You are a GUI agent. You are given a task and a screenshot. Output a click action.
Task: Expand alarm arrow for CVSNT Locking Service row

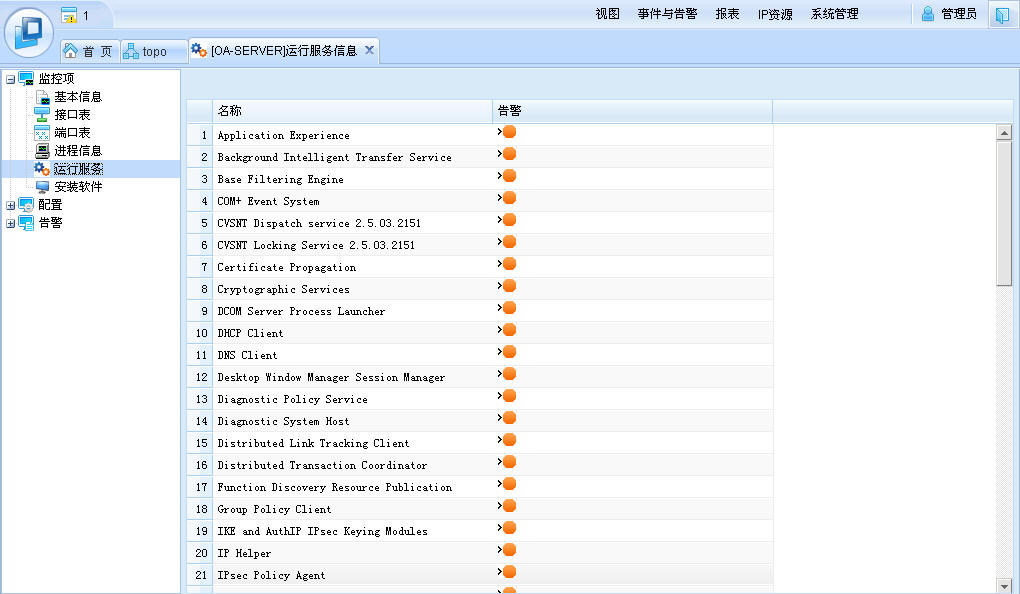click(500, 241)
